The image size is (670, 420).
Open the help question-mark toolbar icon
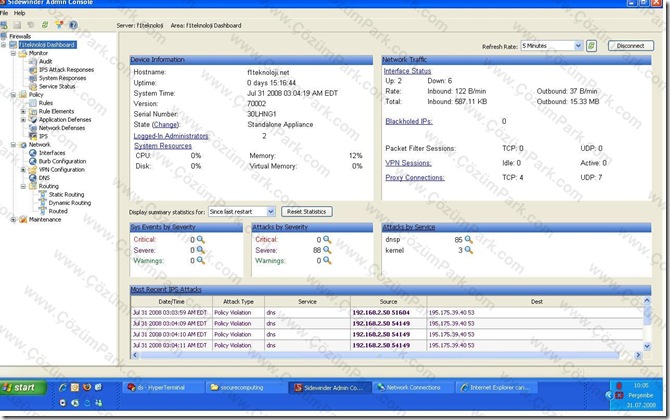73,25
